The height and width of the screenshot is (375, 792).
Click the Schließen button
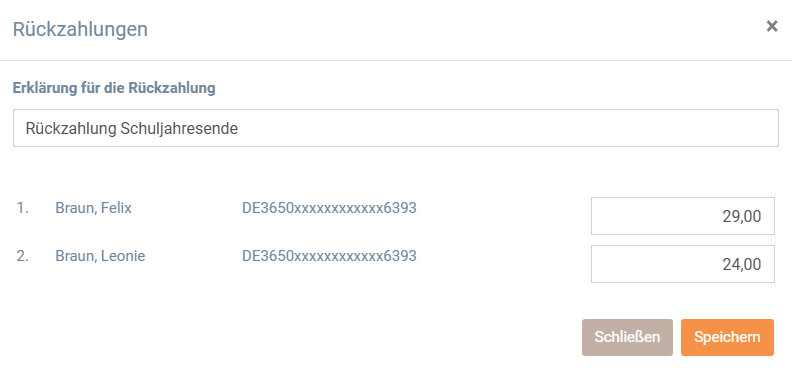(x=627, y=337)
